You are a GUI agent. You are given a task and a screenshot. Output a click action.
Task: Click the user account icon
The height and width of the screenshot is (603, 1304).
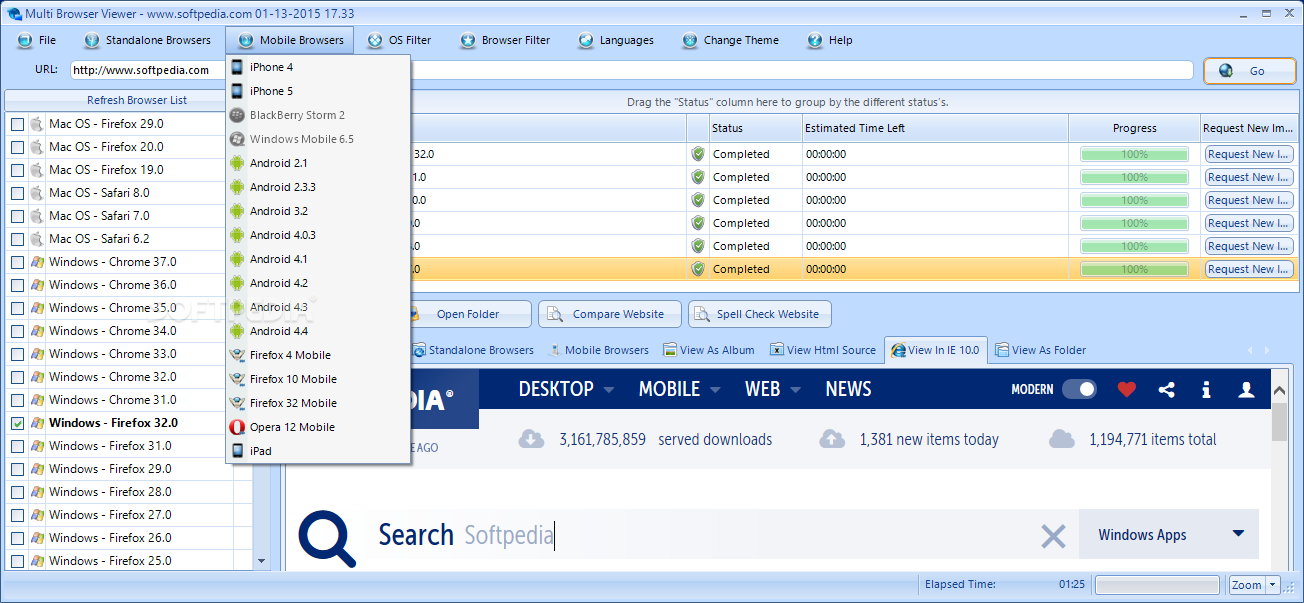point(1246,389)
